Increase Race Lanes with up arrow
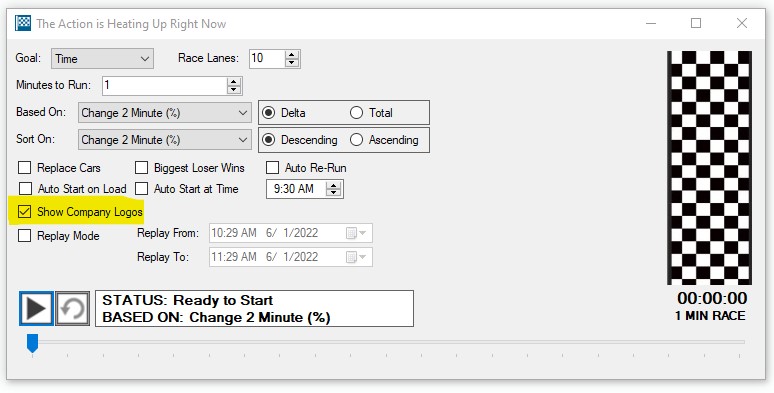The width and height of the screenshot is (774, 393). coord(292,55)
